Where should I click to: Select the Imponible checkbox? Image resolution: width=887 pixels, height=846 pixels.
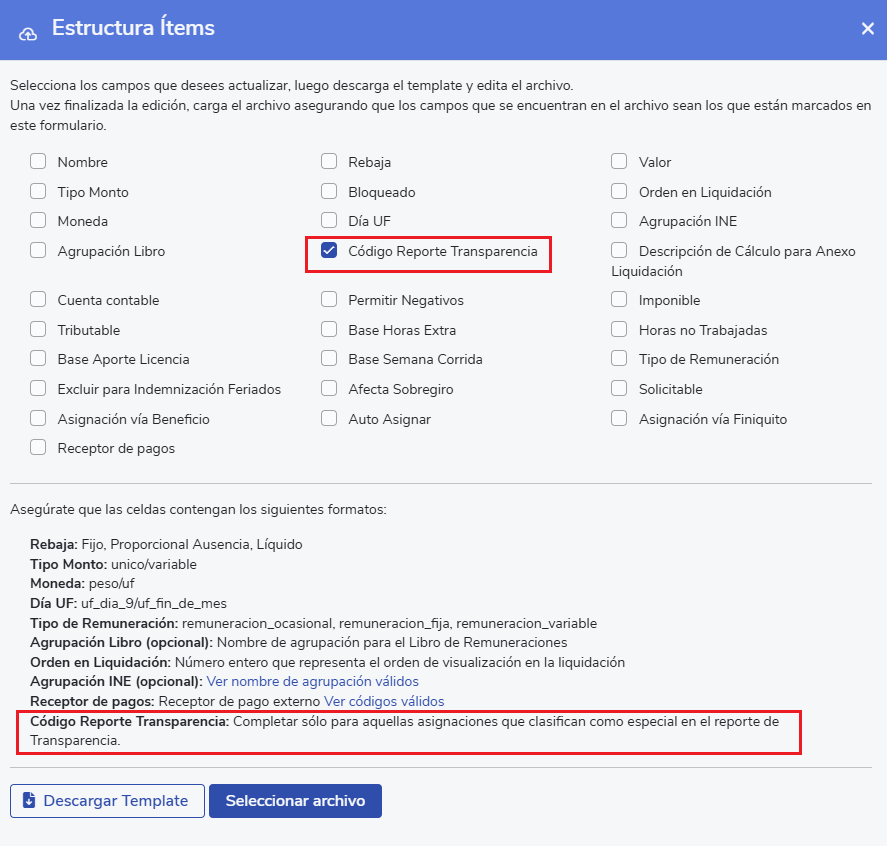coord(620,300)
